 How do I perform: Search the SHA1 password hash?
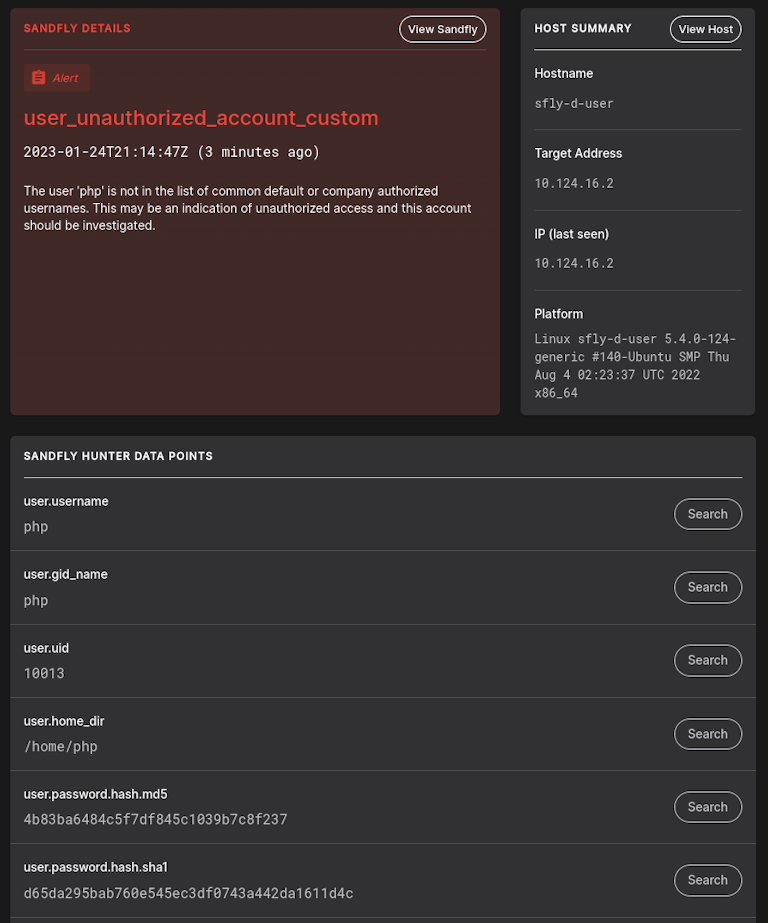click(x=707, y=880)
